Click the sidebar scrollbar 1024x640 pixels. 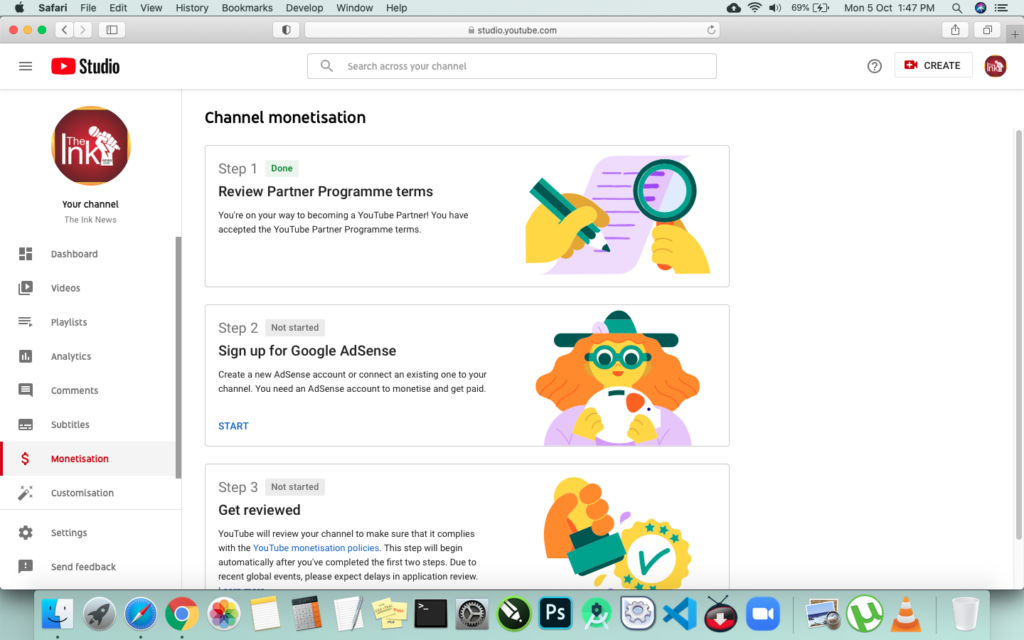tap(178, 357)
